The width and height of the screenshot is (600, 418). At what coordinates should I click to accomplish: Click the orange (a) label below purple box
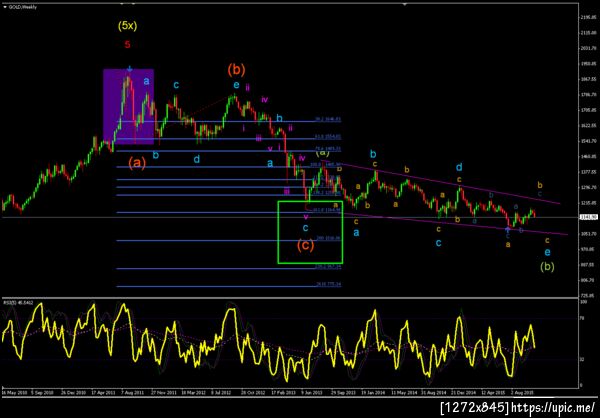click(x=137, y=163)
